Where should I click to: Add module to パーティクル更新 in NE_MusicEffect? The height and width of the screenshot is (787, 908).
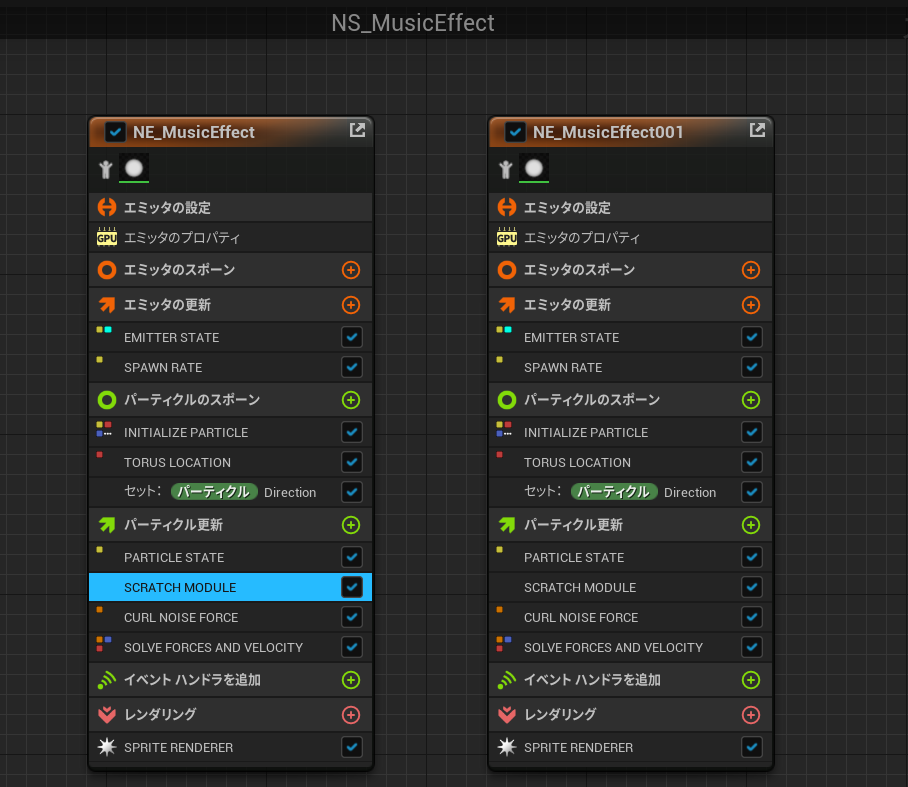(x=351, y=525)
